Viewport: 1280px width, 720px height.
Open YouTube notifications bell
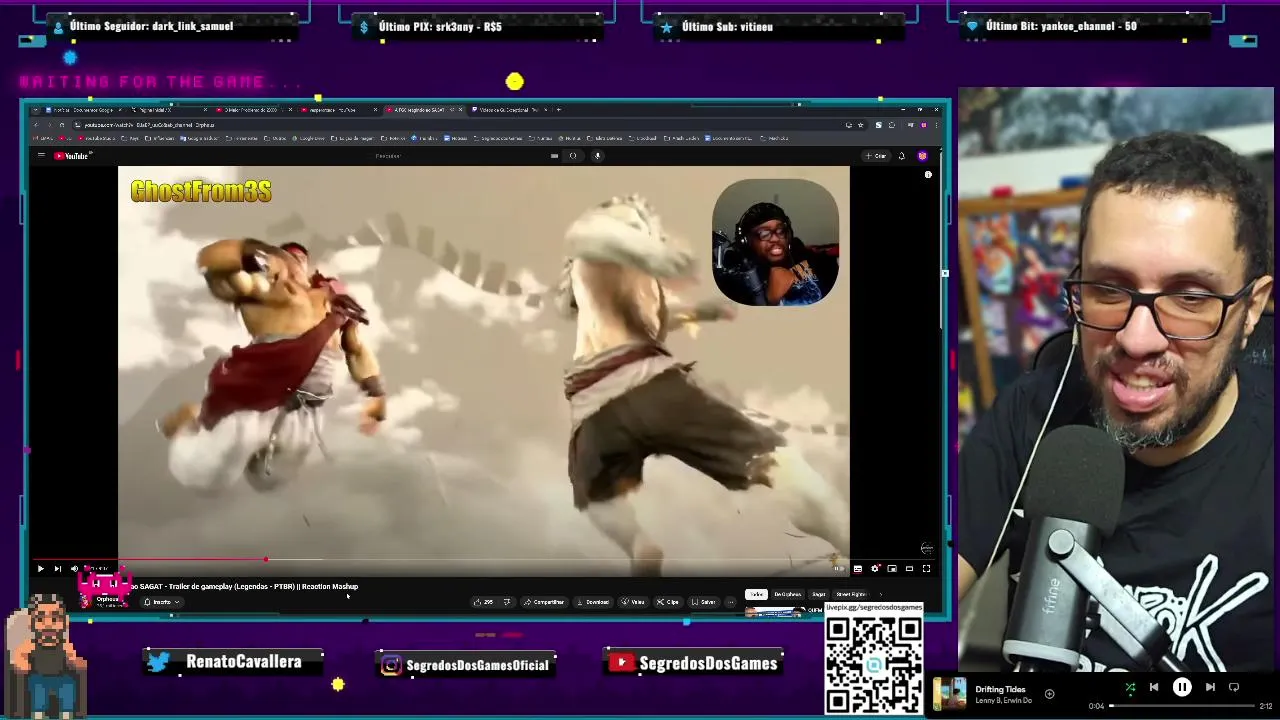click(x=901, y=156)
